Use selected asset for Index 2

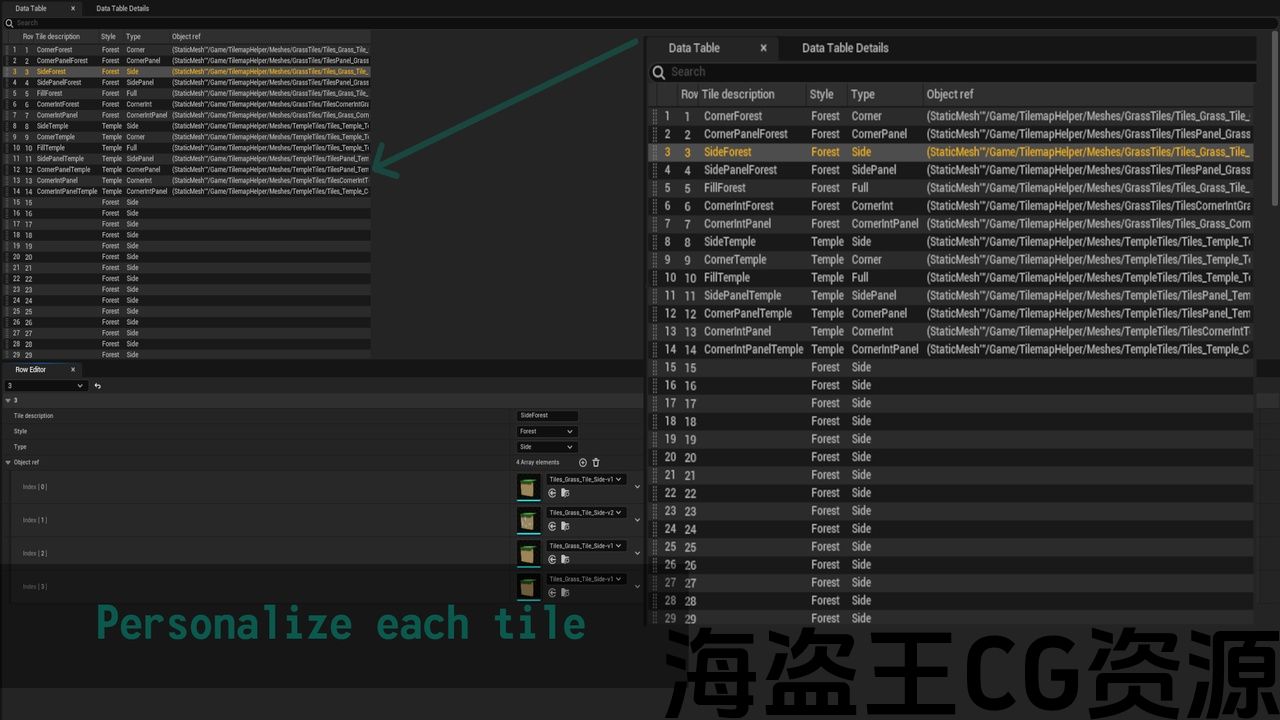point(552,559)
